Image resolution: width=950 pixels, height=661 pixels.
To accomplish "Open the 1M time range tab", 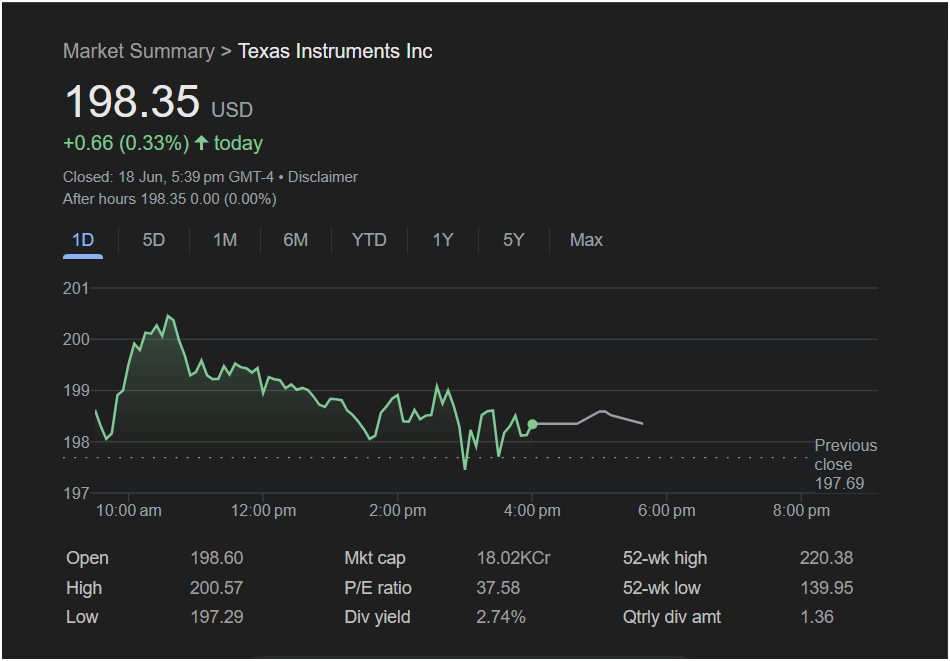I will point(225,240).
